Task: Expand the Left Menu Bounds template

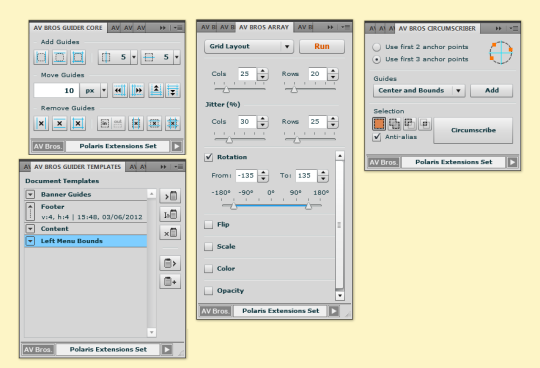Action: point(30,241)
